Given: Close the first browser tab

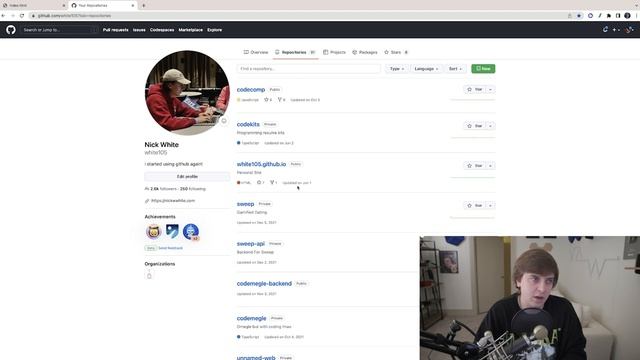Looking at the screenshot, I should click(64, 6).
